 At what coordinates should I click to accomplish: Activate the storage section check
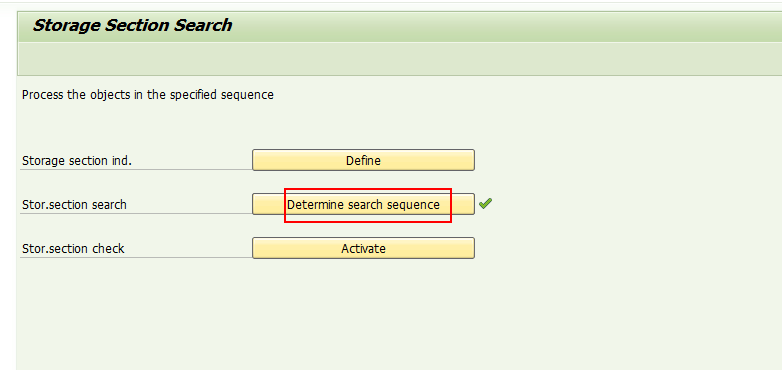tap(363, 248)
